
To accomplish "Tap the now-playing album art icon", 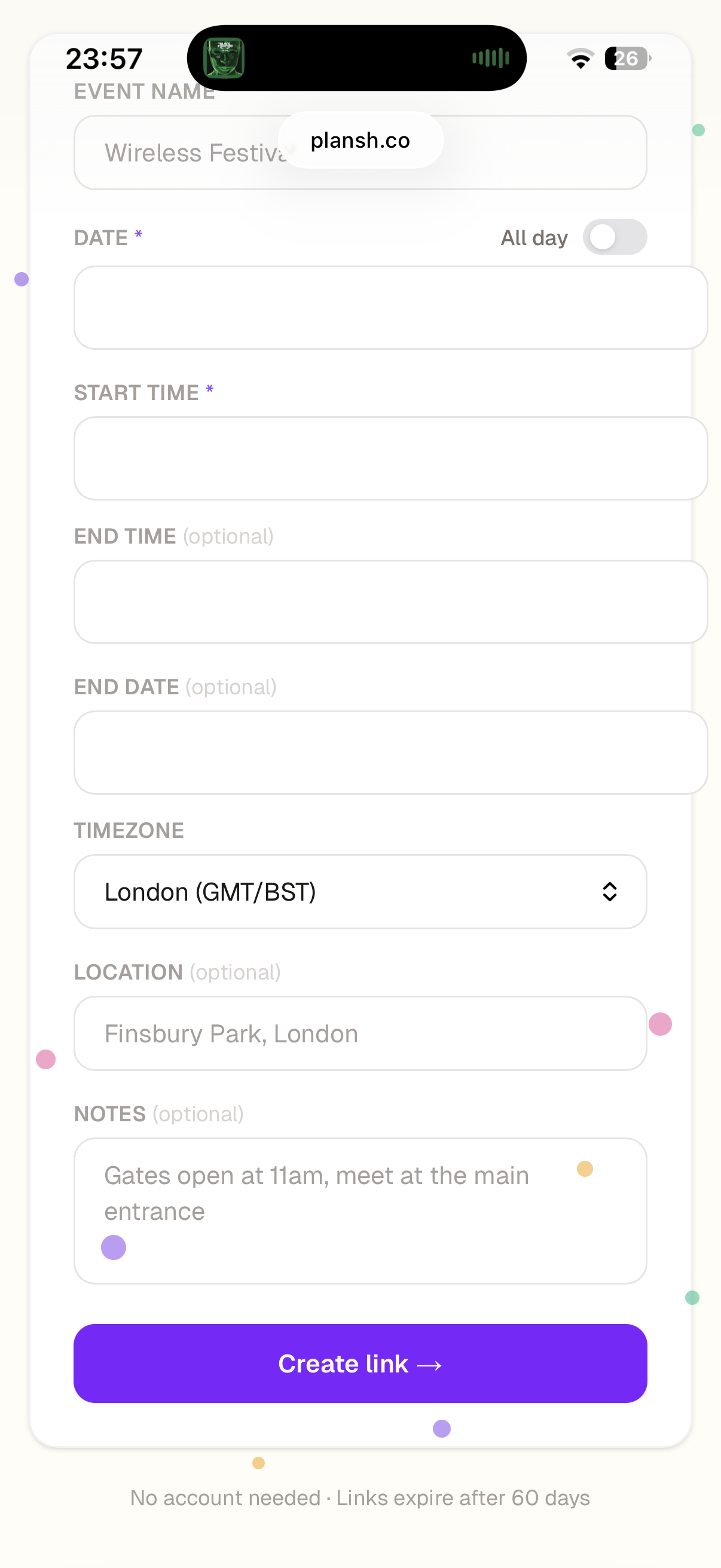I will pos(224,59).
